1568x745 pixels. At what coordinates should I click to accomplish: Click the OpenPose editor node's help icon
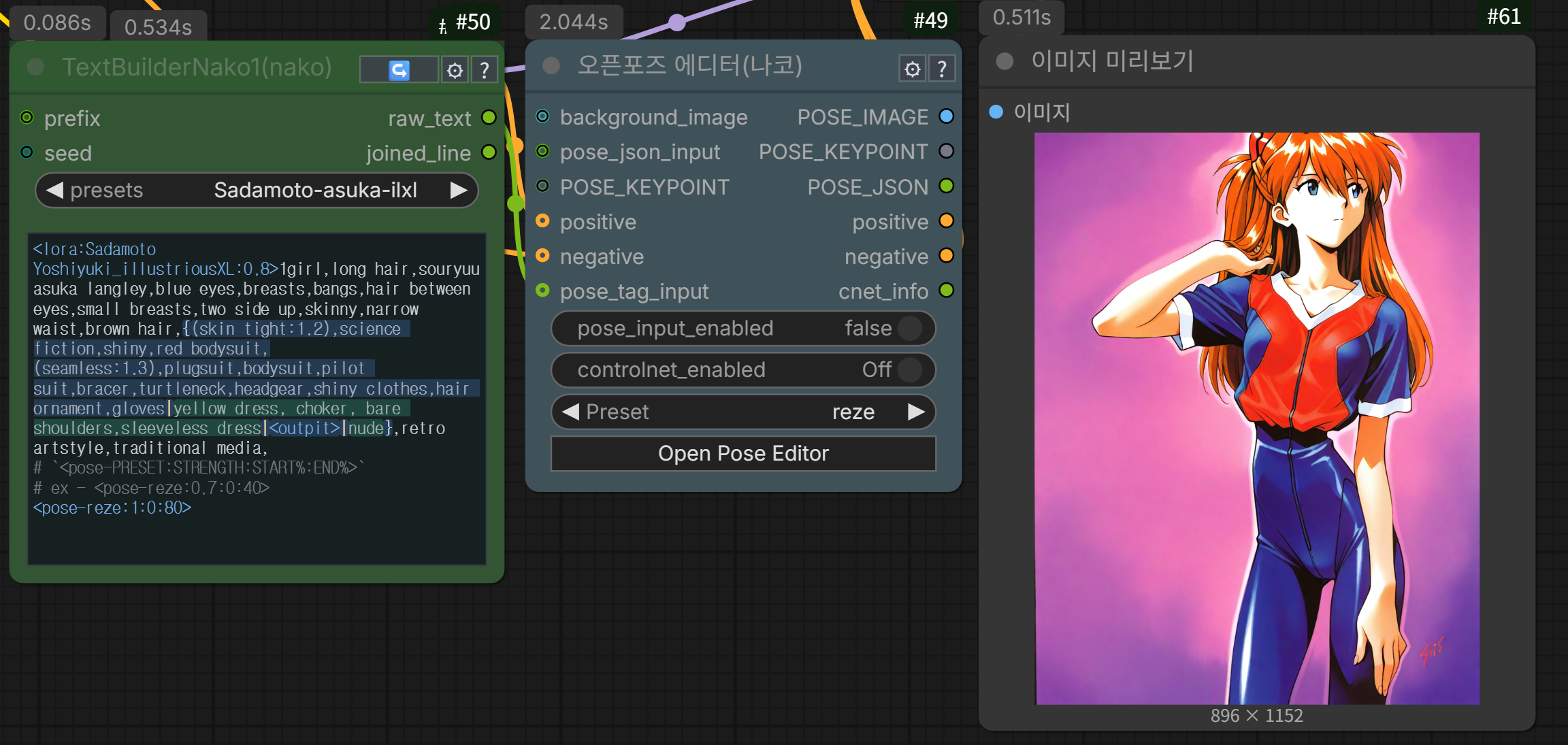[942, 69]
